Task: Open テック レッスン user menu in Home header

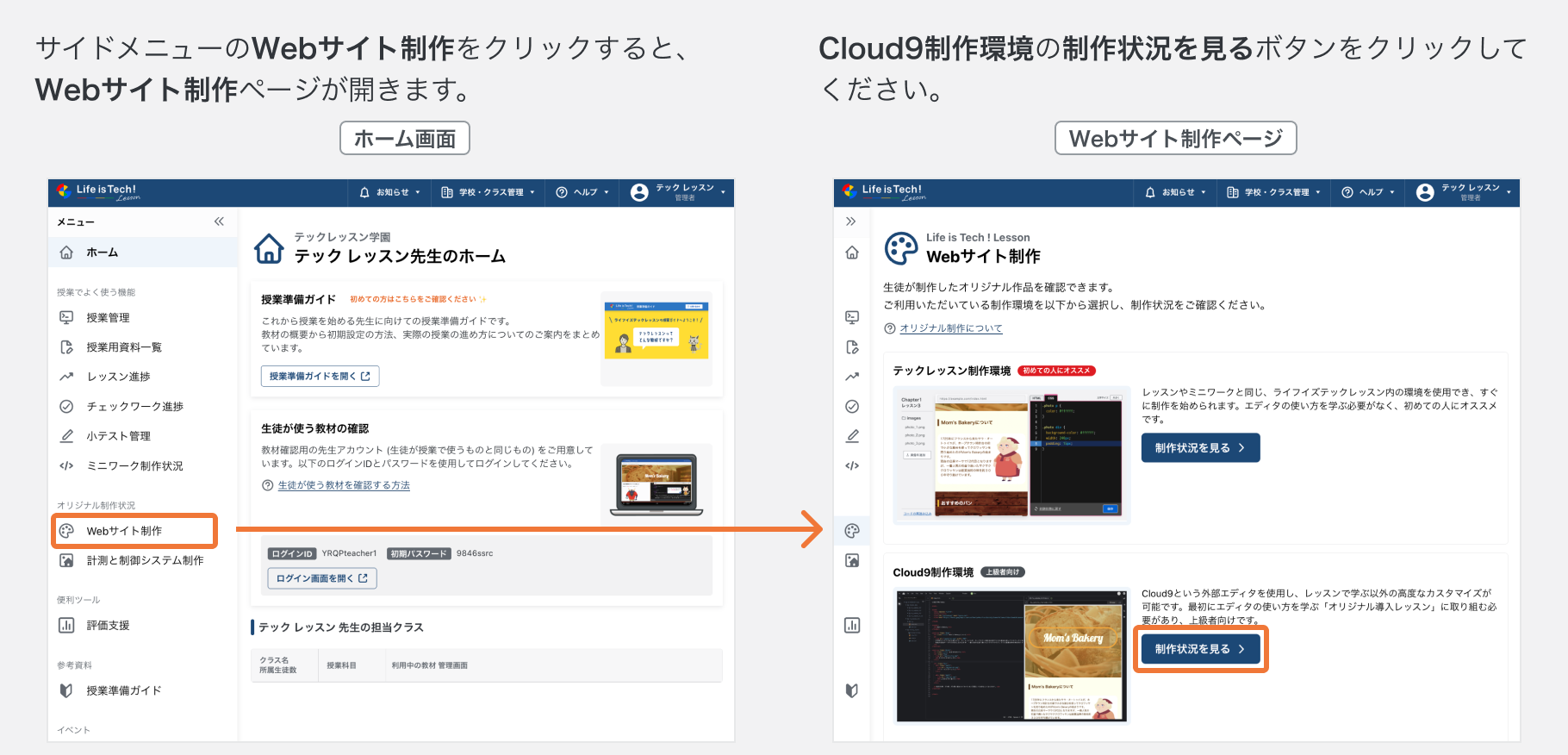Action: coord(678,192)
